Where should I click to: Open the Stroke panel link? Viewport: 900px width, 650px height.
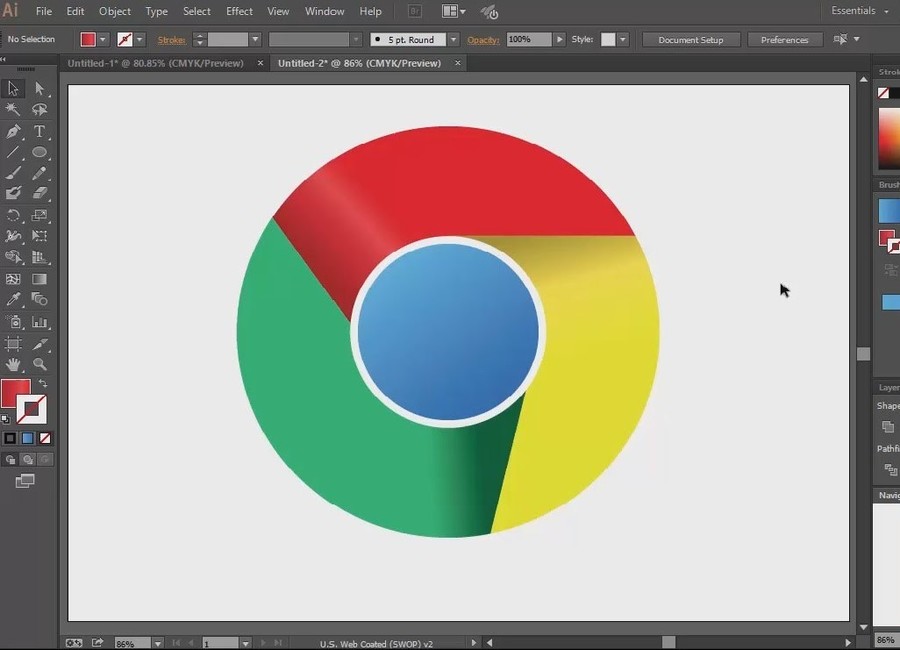[x=172, y=40]
